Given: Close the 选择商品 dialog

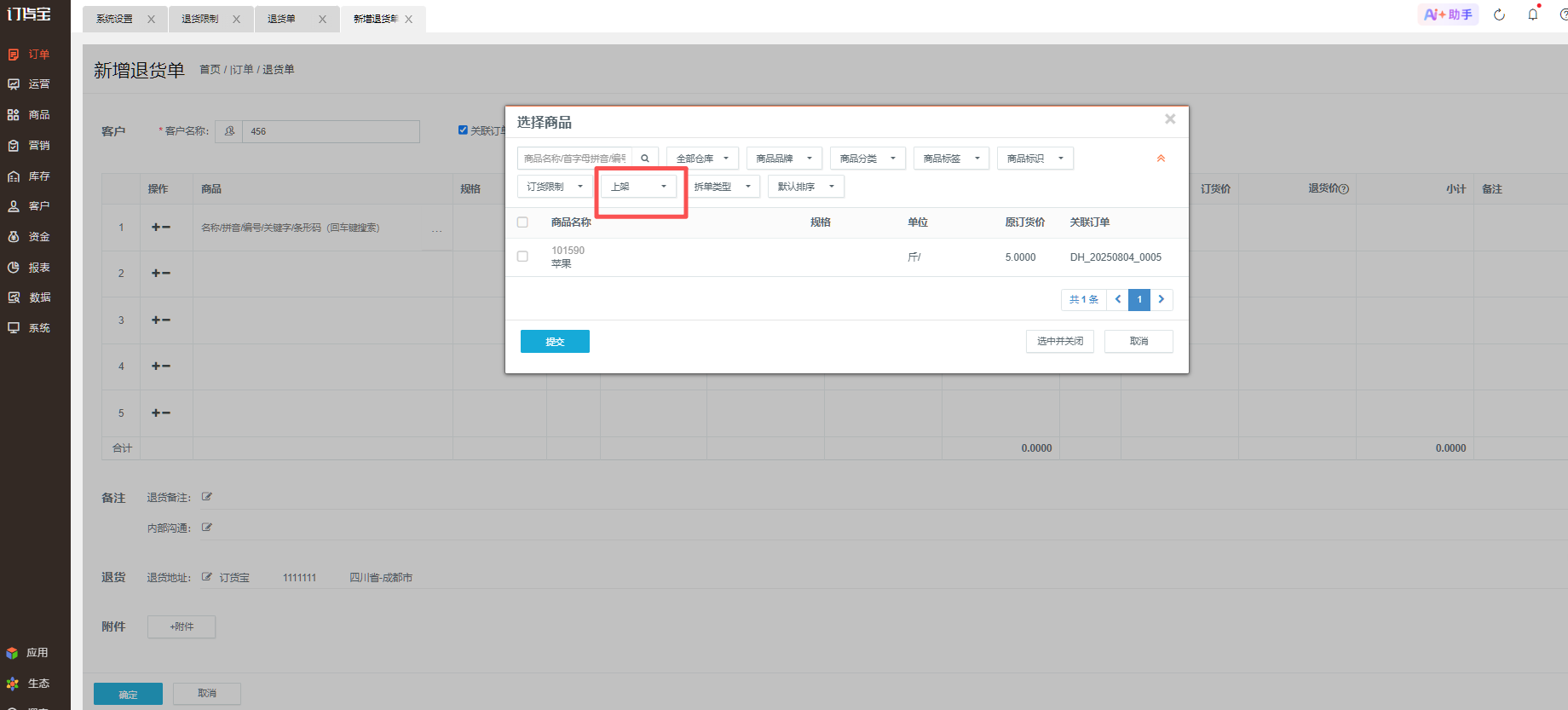Looking at the screenshot, I should (1170, 119).
